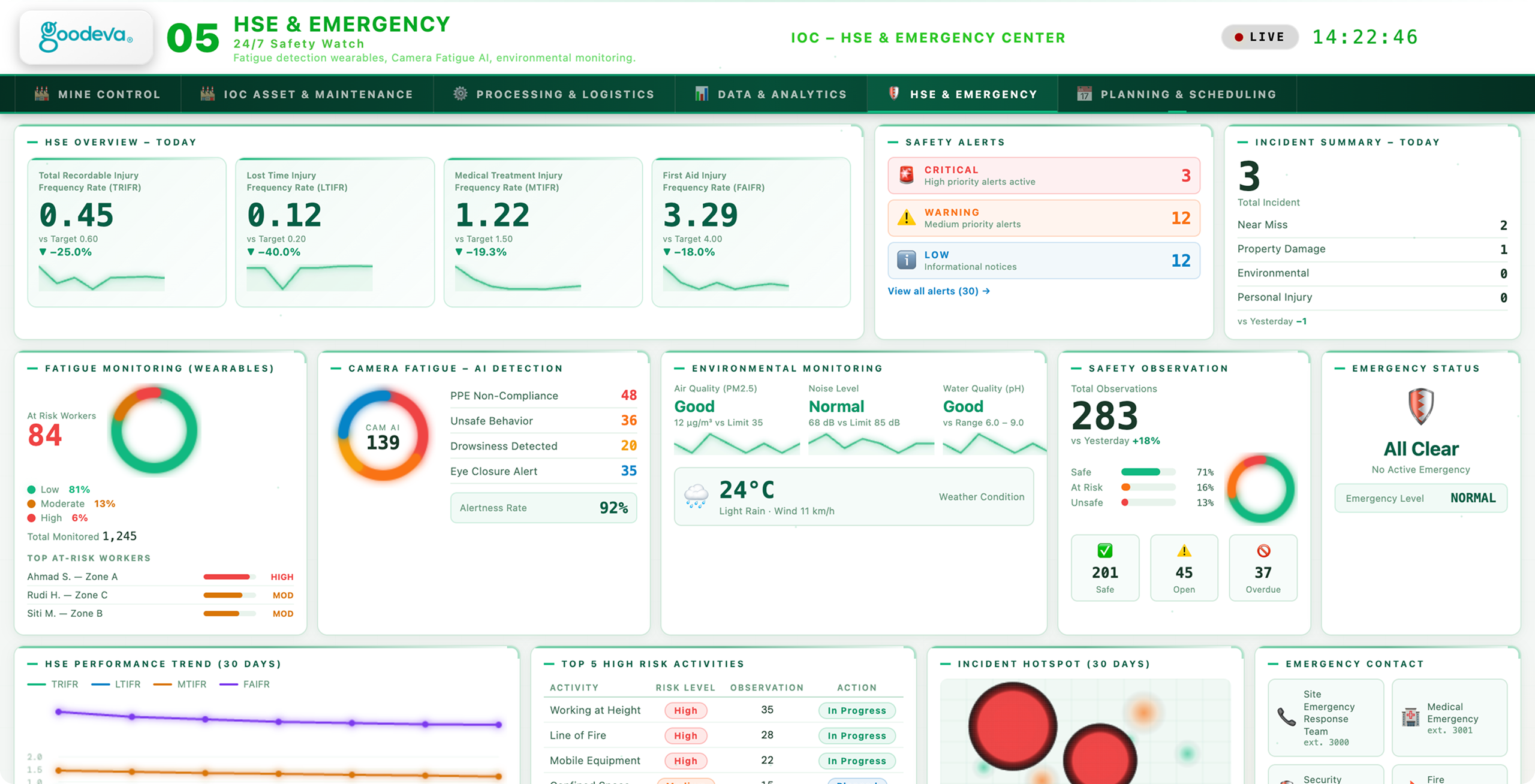Click the TRIFR 0.45 card
Viewport: 1535px width, 784px height.
(127, 233)
